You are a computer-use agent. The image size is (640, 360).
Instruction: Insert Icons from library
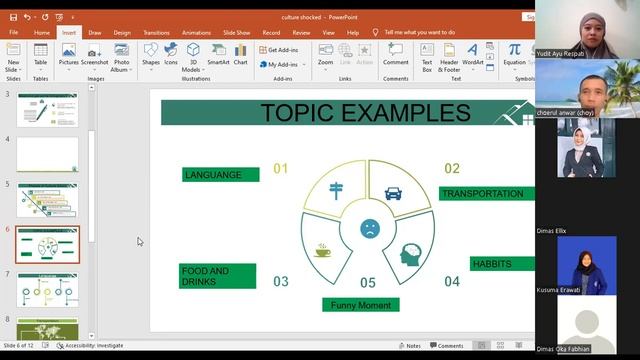(x=171, y=54)
